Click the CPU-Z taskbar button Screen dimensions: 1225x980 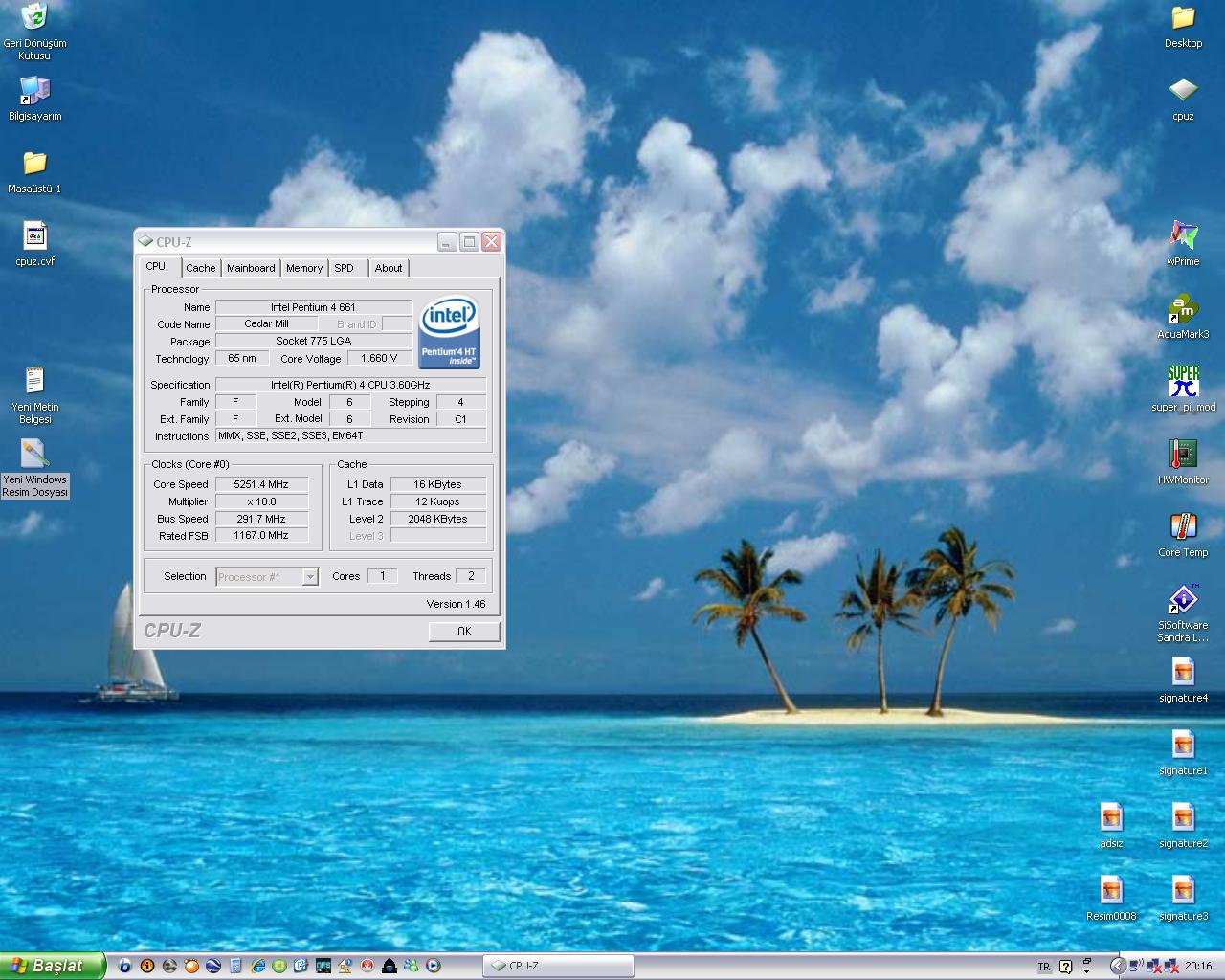(558, 966)
